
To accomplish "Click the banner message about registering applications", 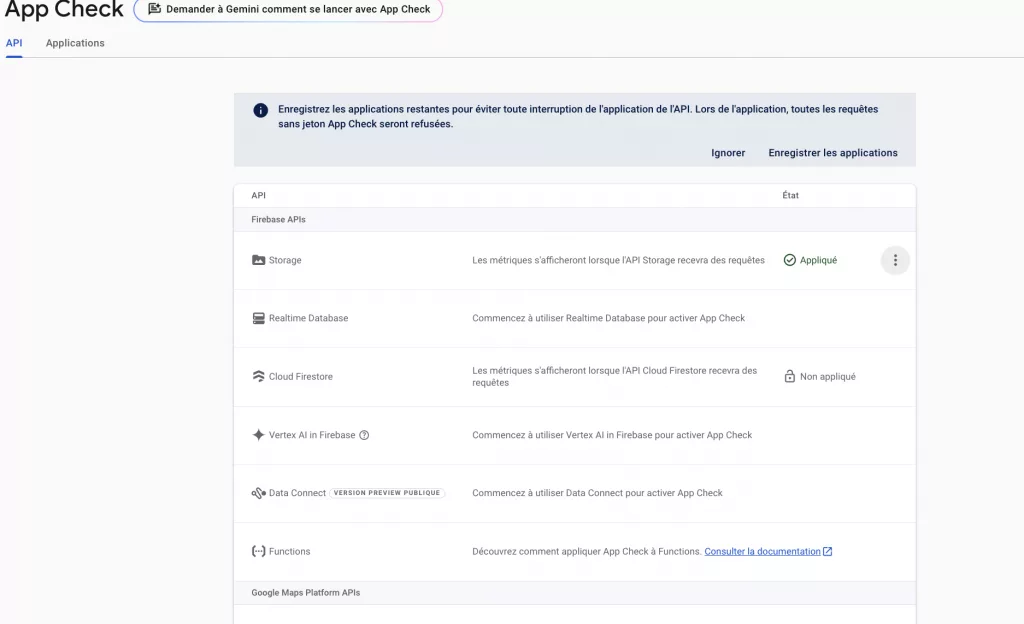I will (578, 116).
